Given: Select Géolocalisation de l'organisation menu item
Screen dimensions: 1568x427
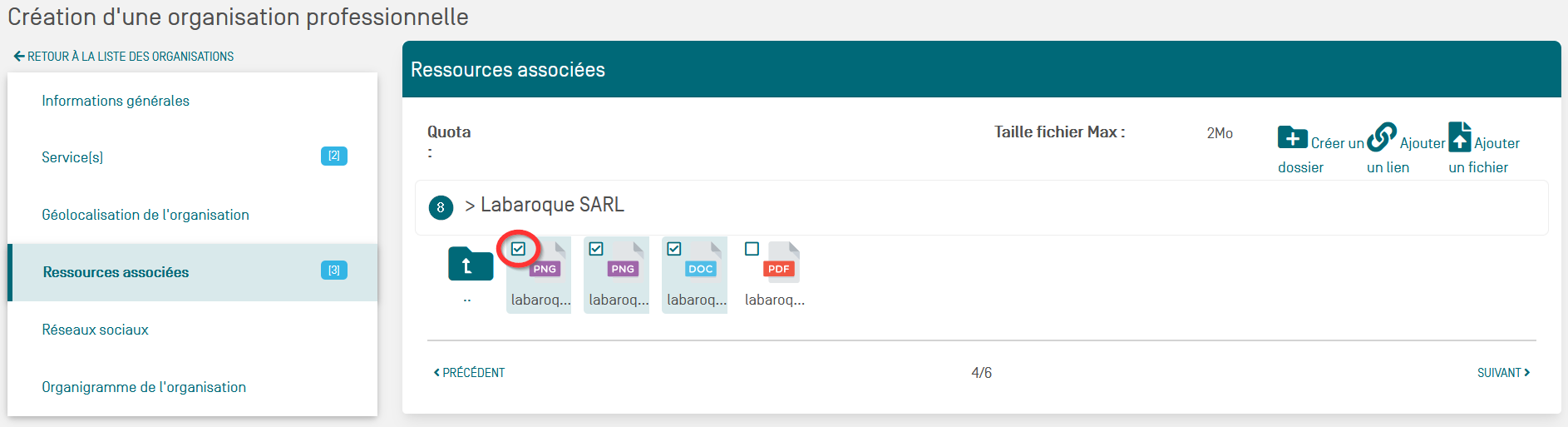Looking at the screenshot, I should point(145,215).
